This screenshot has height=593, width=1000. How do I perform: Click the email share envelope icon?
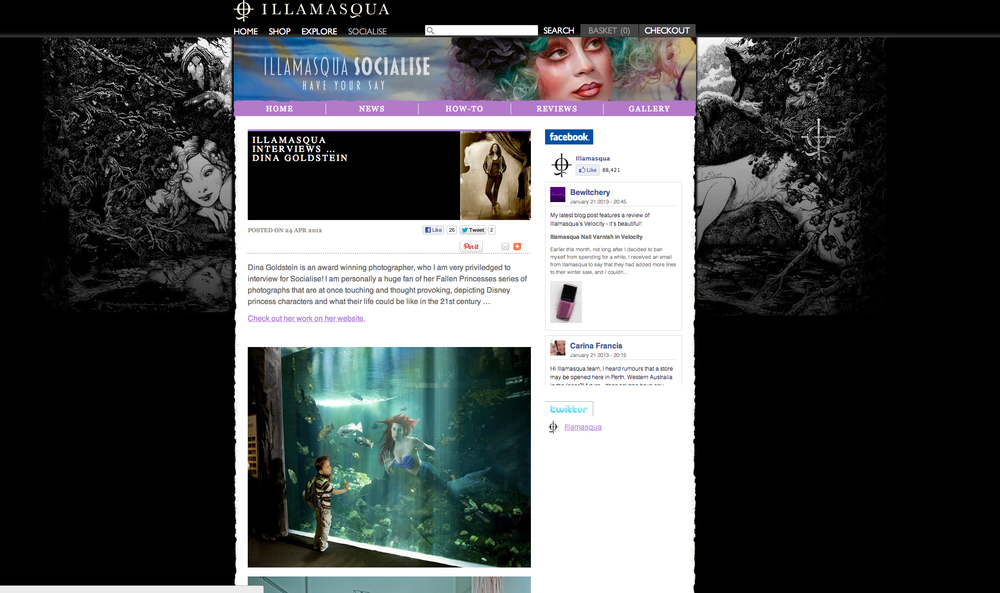click(x=505, y=246)
